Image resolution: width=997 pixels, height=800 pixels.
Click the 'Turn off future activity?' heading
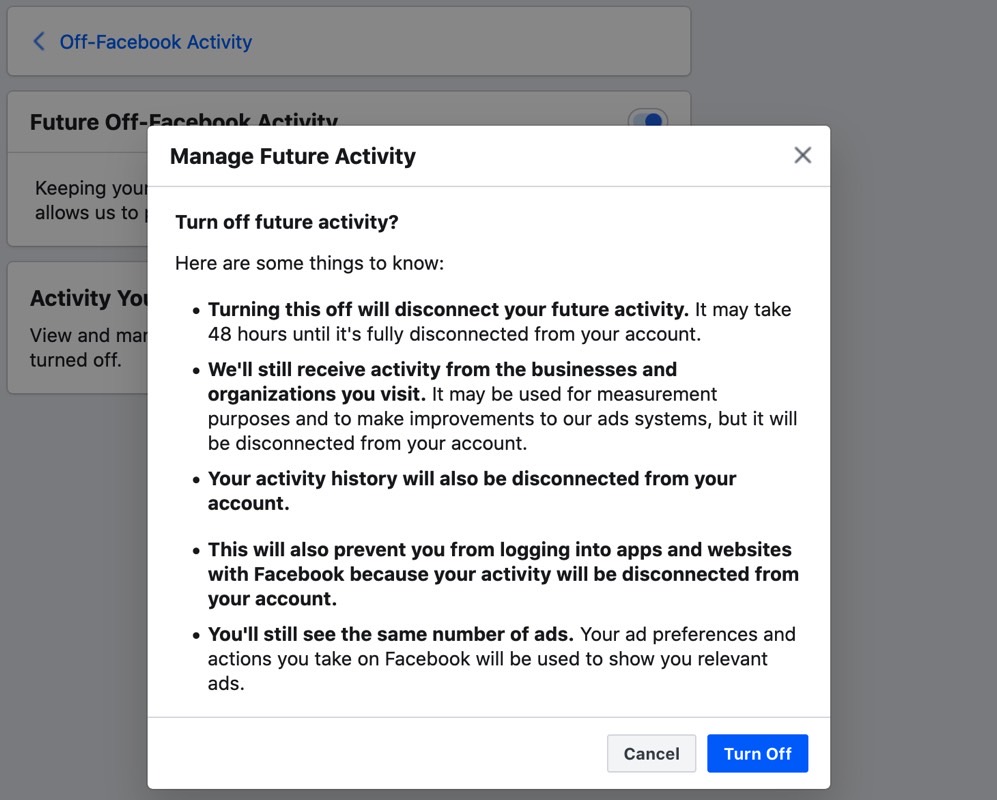click(287, 222)
